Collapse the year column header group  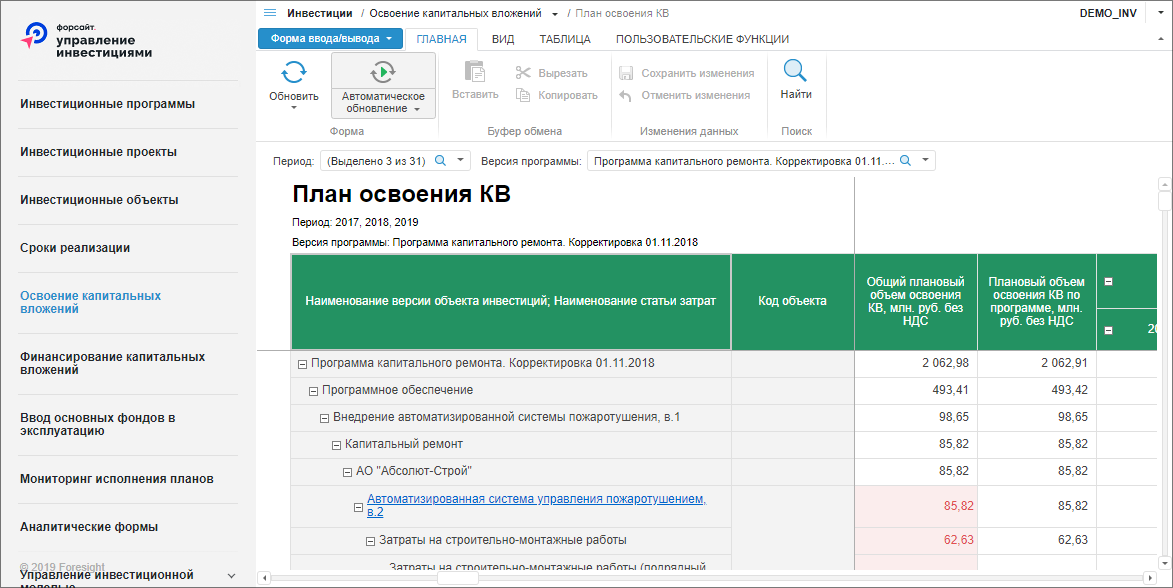[1109, 330]
